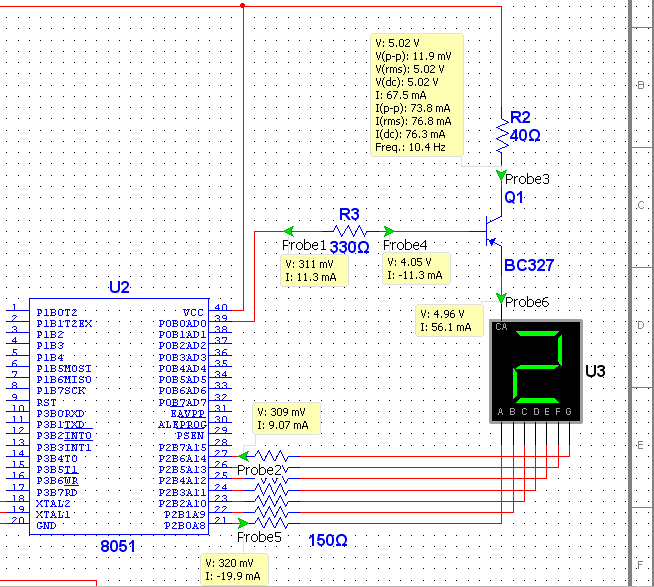Viewport: 654px width, 587px height.
Task: Click the U2 reference label
Action: pos(119,287)
